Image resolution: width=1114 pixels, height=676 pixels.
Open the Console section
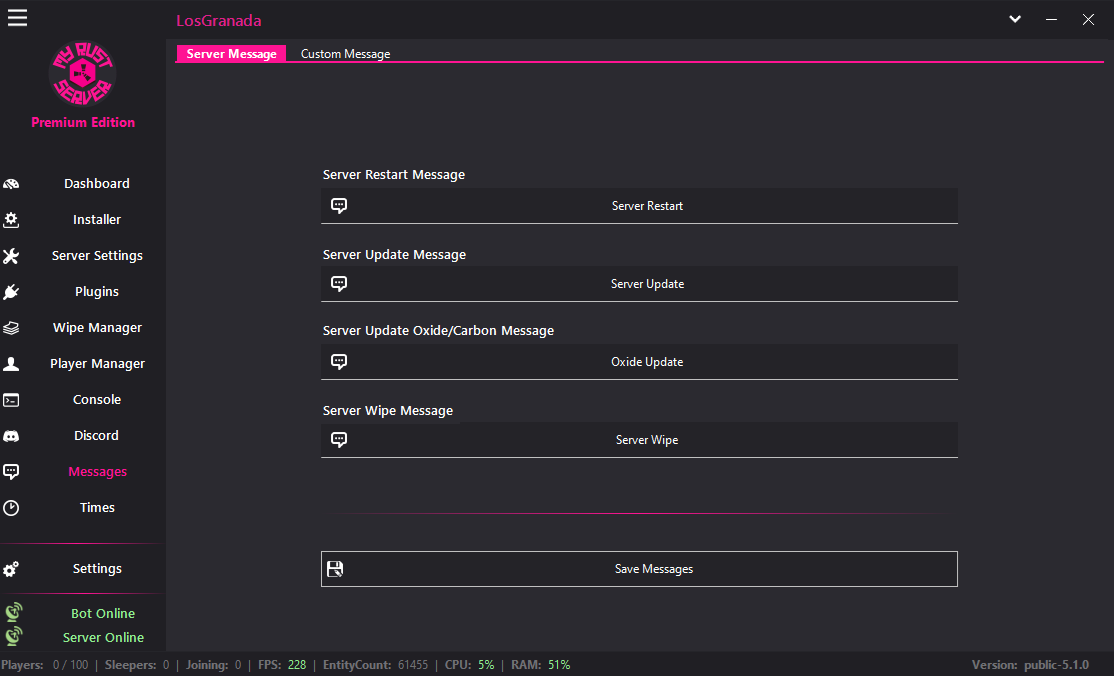(x=97, y=399)
